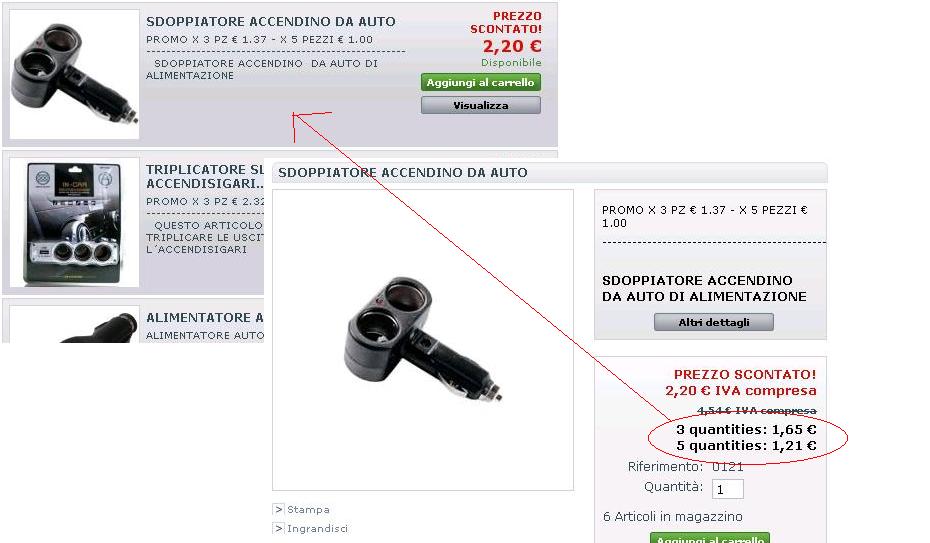Open the Ingrandisci enlarge link
930x543 pixels.
click(317, 528)
